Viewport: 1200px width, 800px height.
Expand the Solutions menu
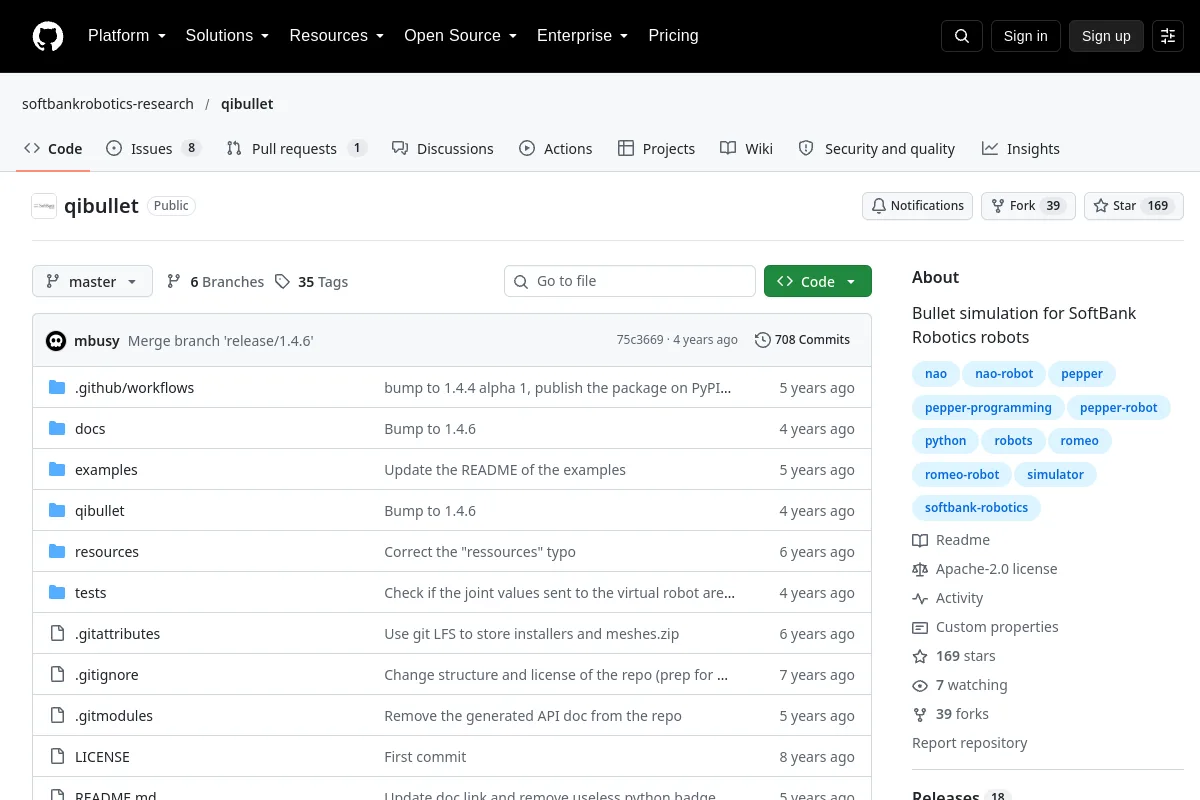point(227,36)
